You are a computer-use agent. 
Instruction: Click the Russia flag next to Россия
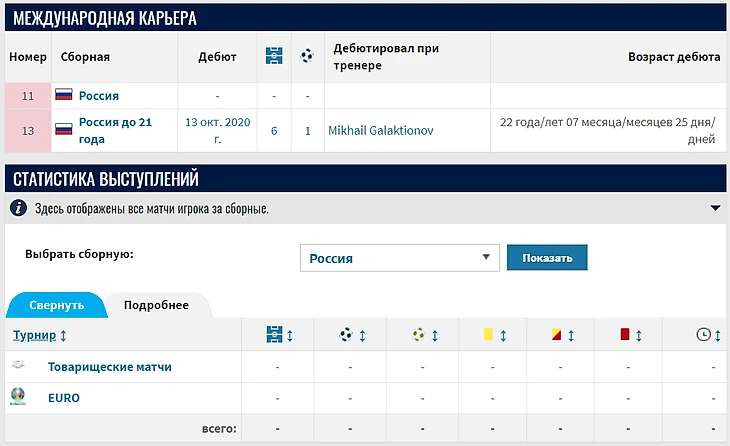64,95
